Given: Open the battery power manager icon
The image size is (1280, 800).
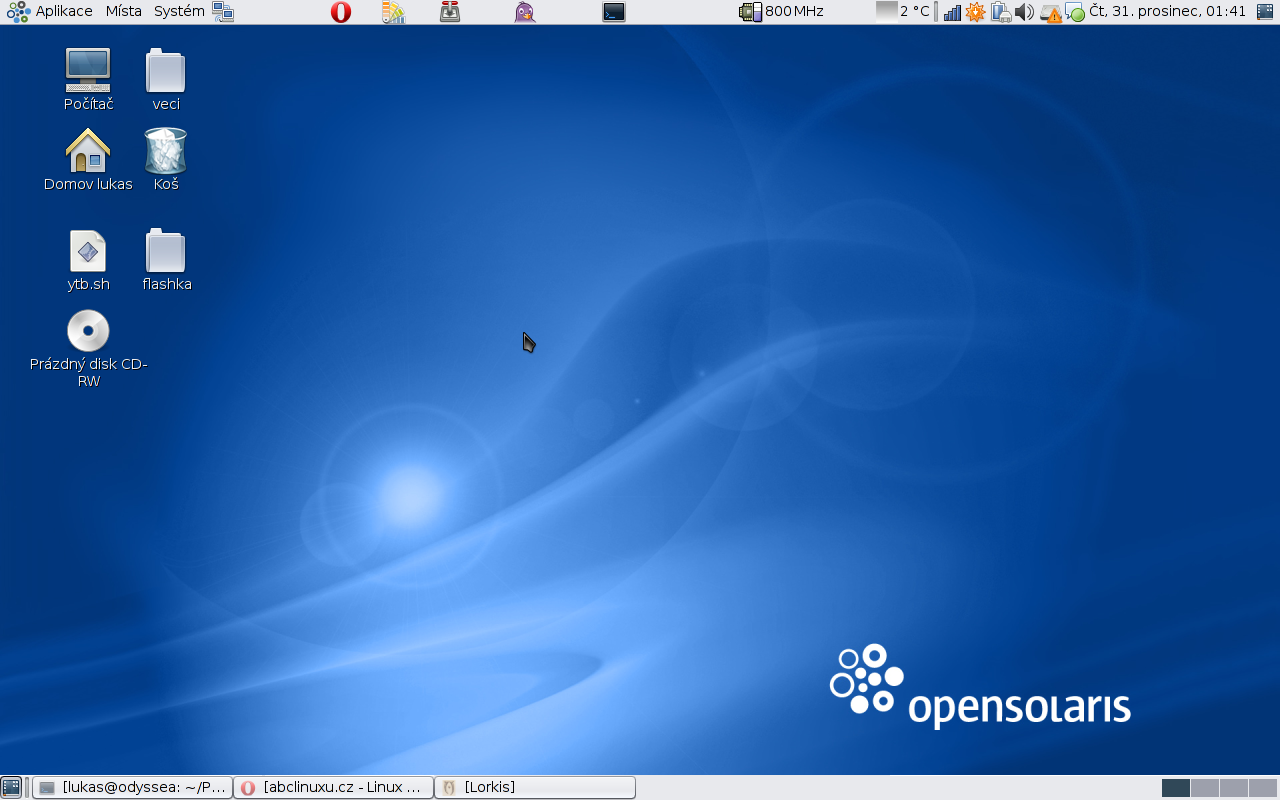Looking at the screenshot, I should pyautogui.click(x=1000, y=12).
